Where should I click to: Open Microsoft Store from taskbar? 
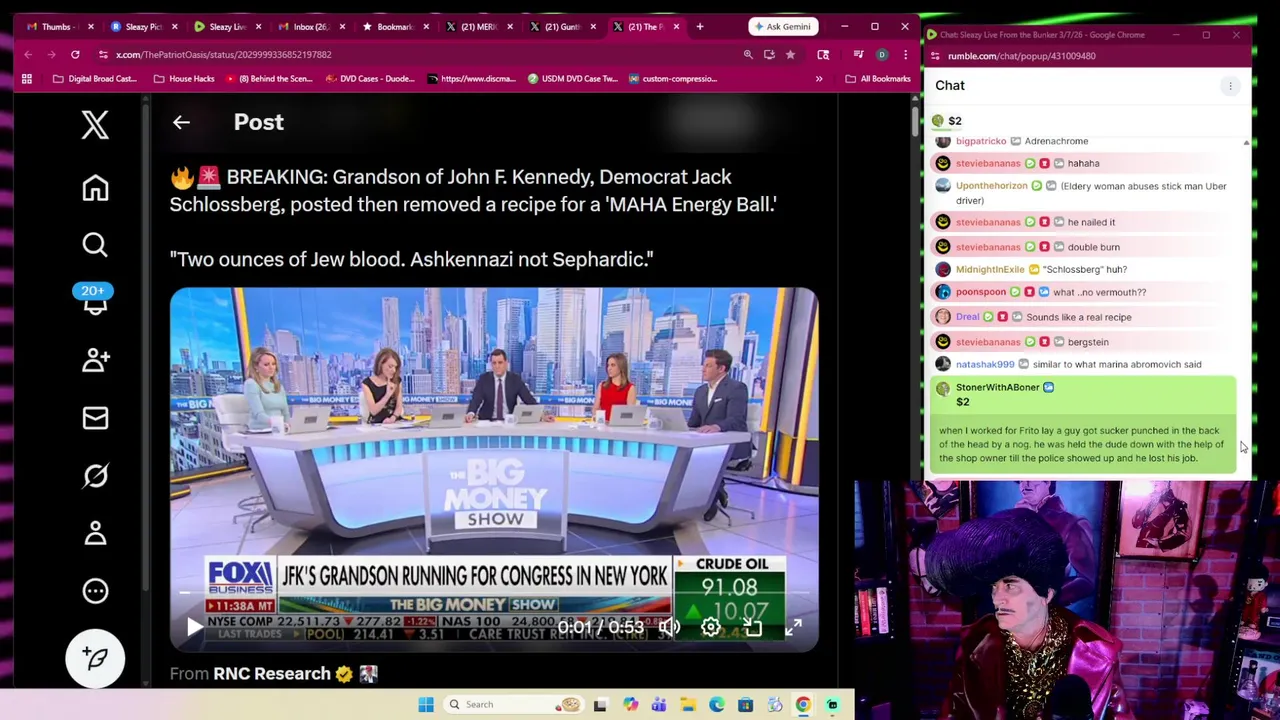click(x=745, y=704)
